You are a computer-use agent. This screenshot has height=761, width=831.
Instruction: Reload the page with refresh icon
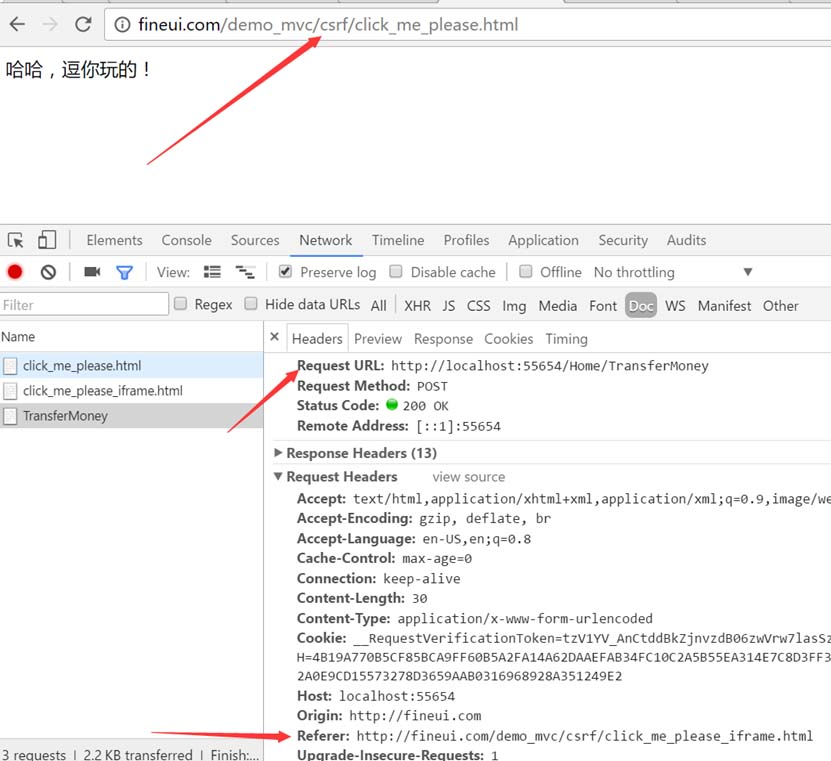pyautogui.click(x=83, y=24)
